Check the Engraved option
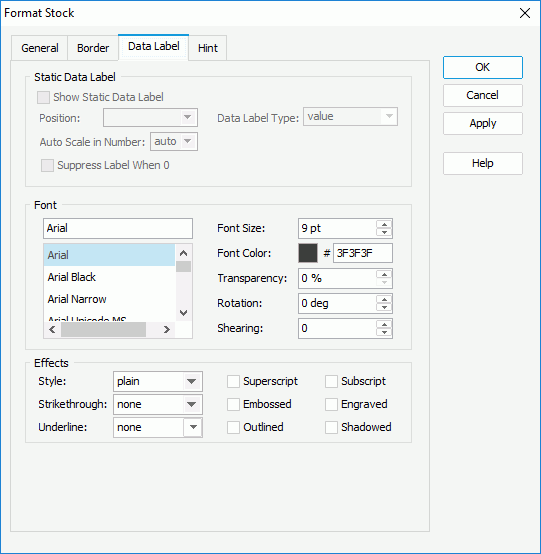Image resolution: width=541 pixels, height=554 pixels. point(331,405)
